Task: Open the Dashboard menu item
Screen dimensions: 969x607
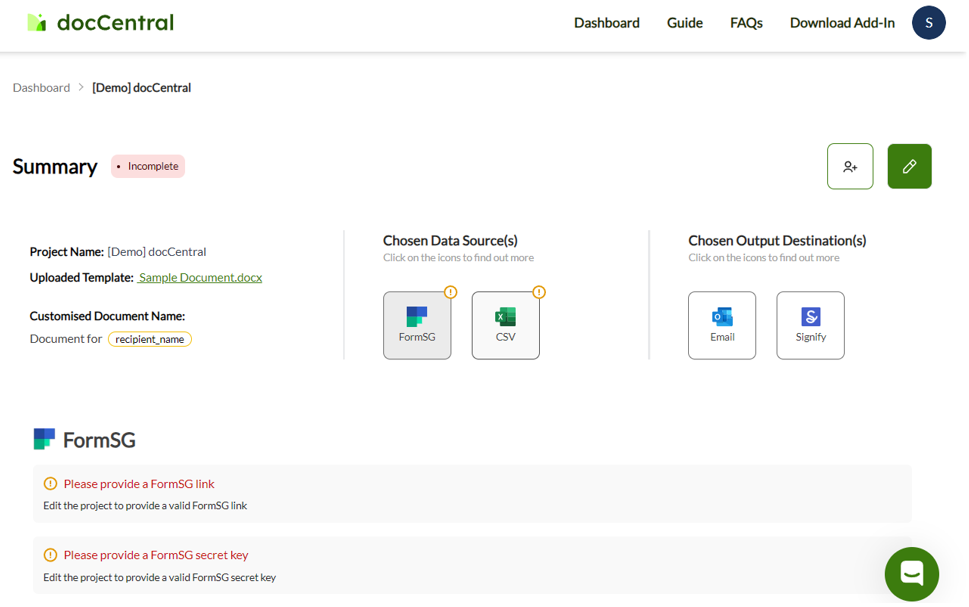Action: [606, 22]
